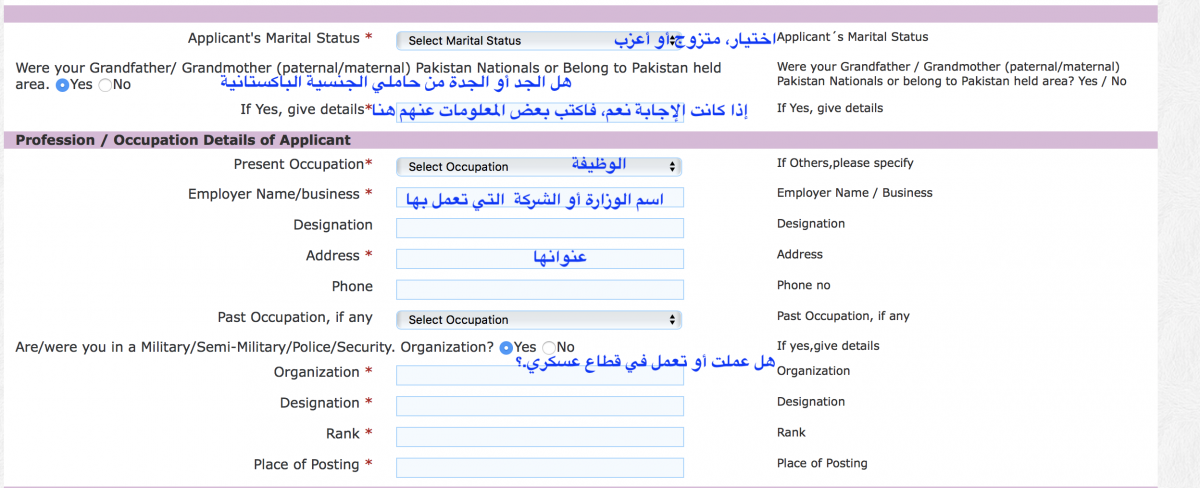The image size is (1200, 488).
Task: Click the Organization input field
Action: (539, 375)
